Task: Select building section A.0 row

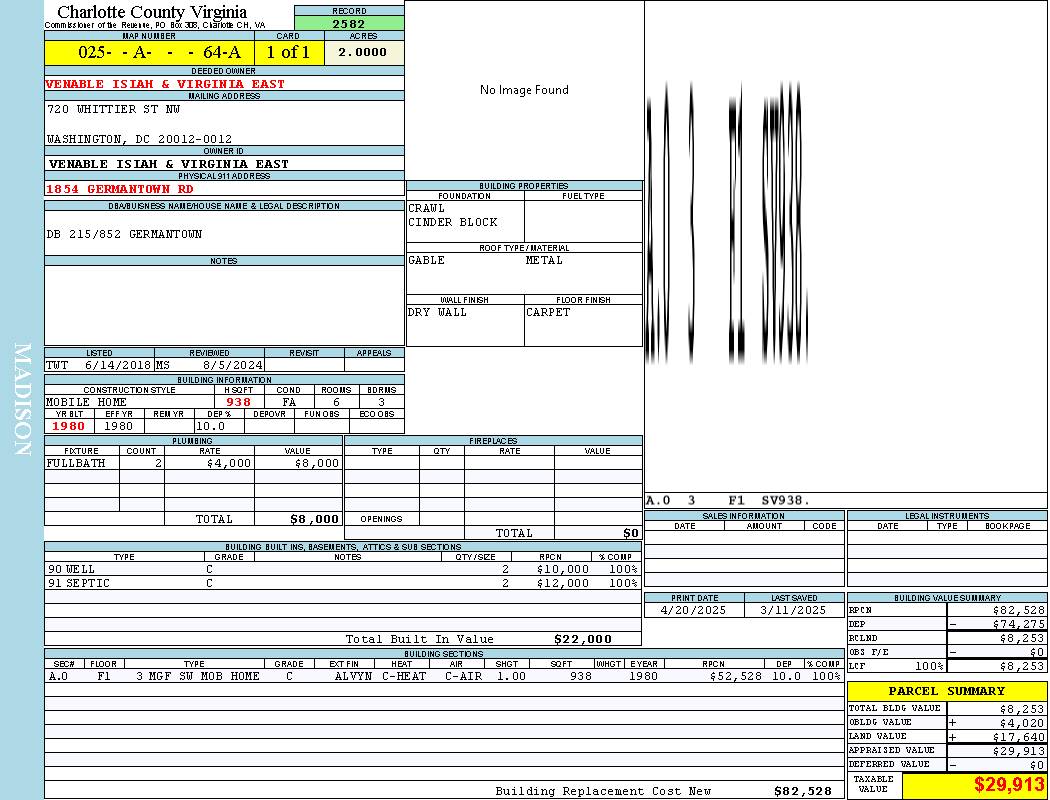Action: point(443,676)
